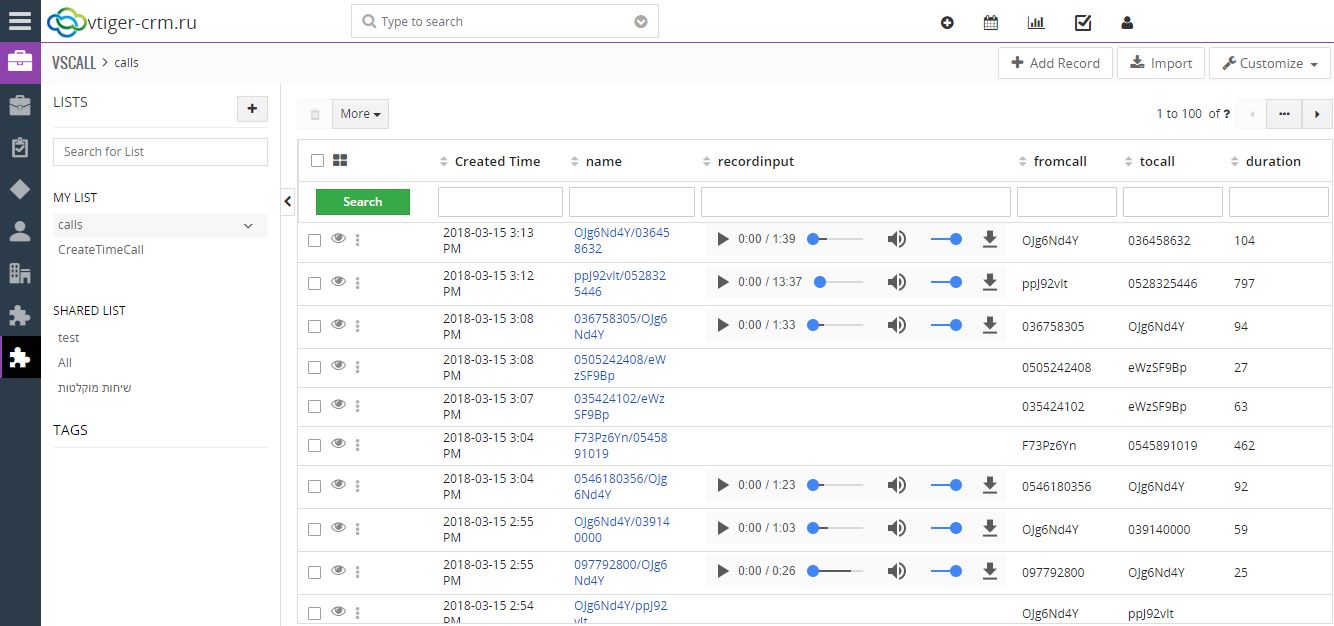Open the shared list named test
The height and width of the screenshot is (626, 1334).
tap(69, 338)
